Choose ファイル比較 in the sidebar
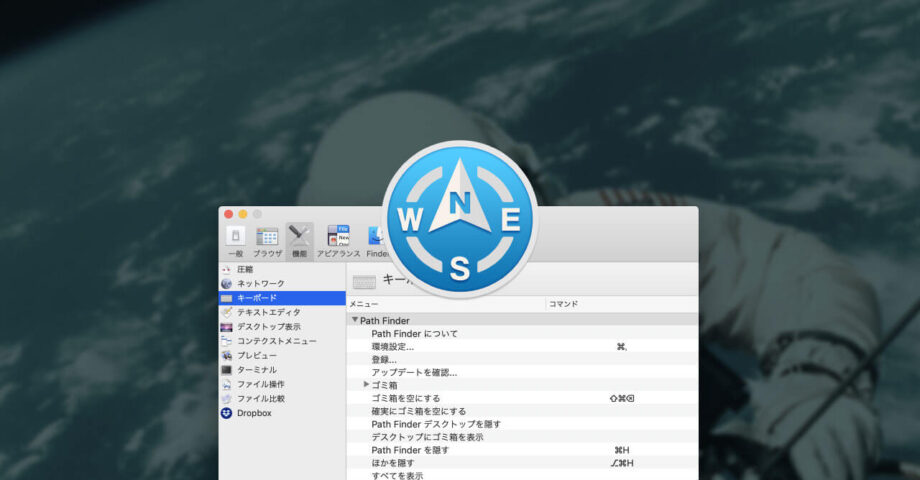 point(260,399)
